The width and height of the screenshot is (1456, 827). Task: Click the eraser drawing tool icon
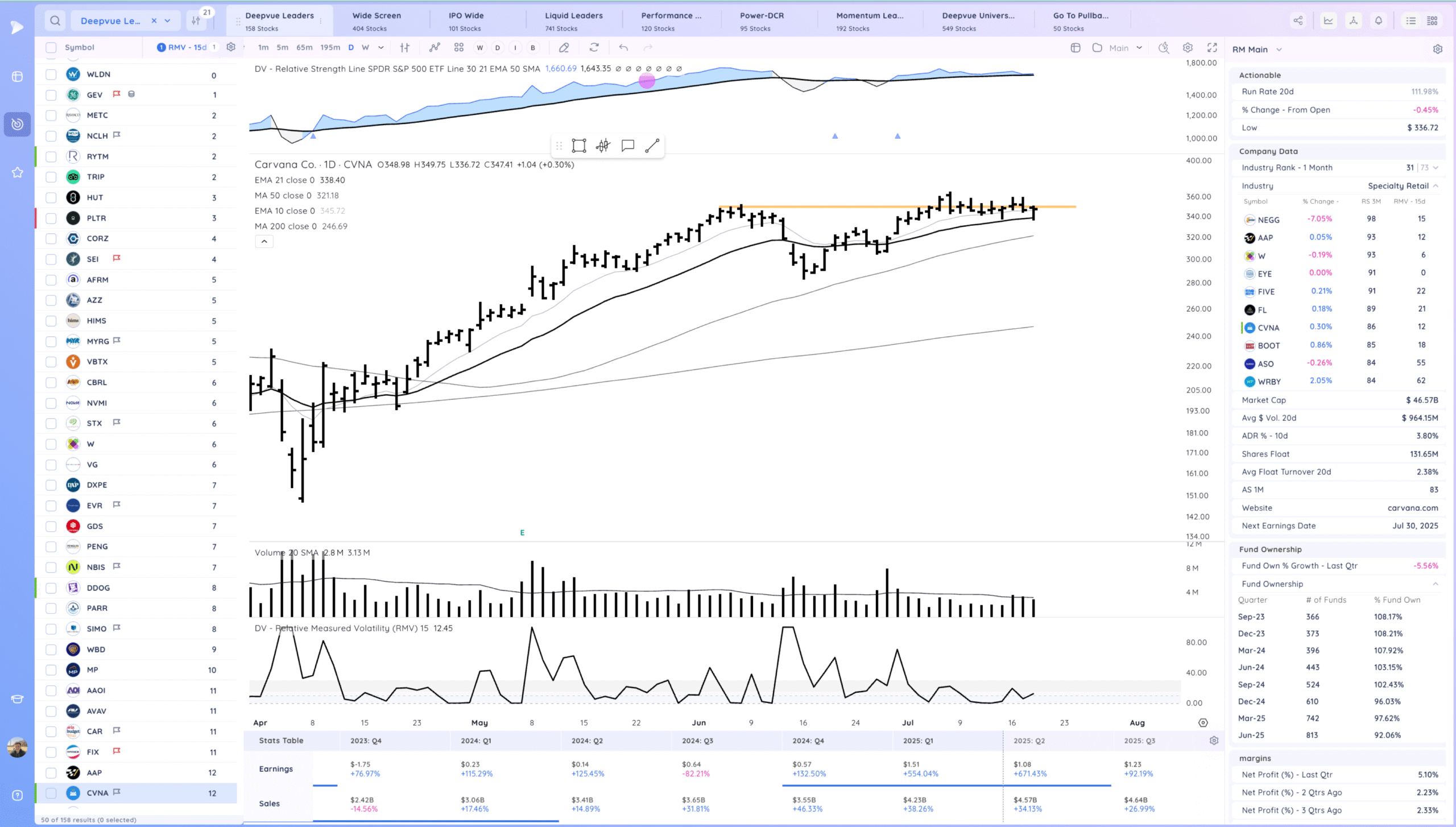click(x=564, y=48)
